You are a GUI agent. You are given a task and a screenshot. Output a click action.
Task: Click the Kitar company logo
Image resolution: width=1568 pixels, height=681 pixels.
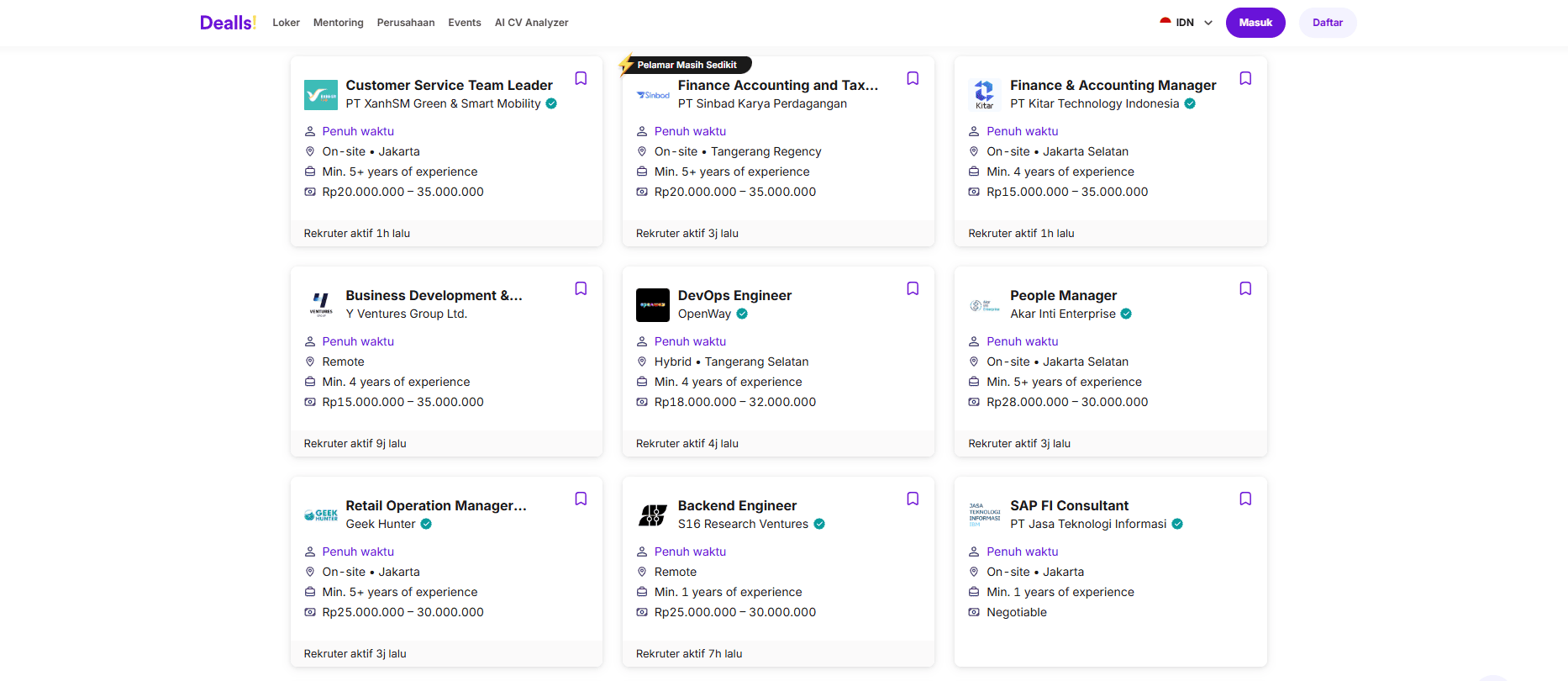pos(985,95)
